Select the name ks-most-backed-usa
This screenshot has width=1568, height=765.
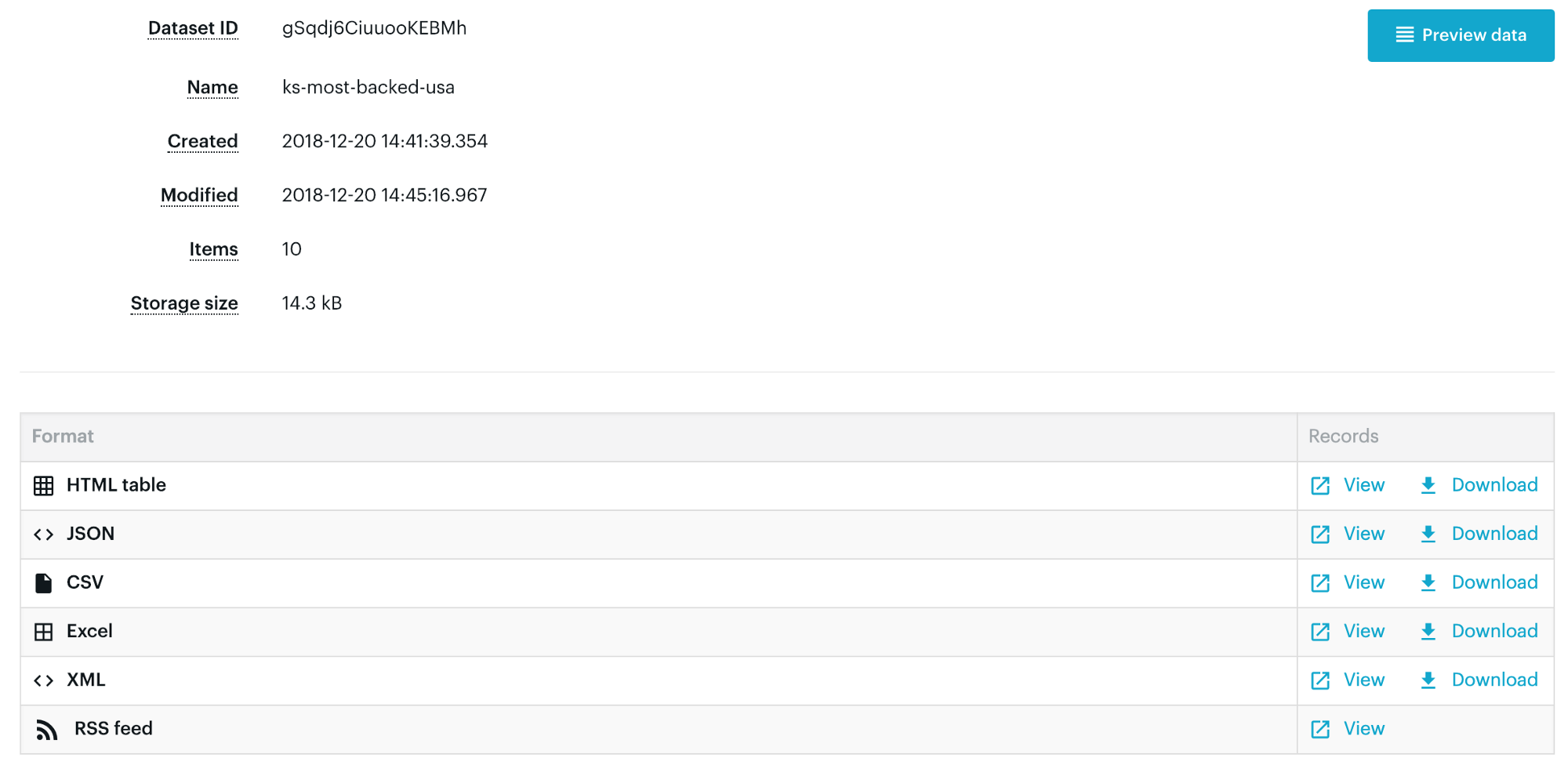click(x=368, y=87)
